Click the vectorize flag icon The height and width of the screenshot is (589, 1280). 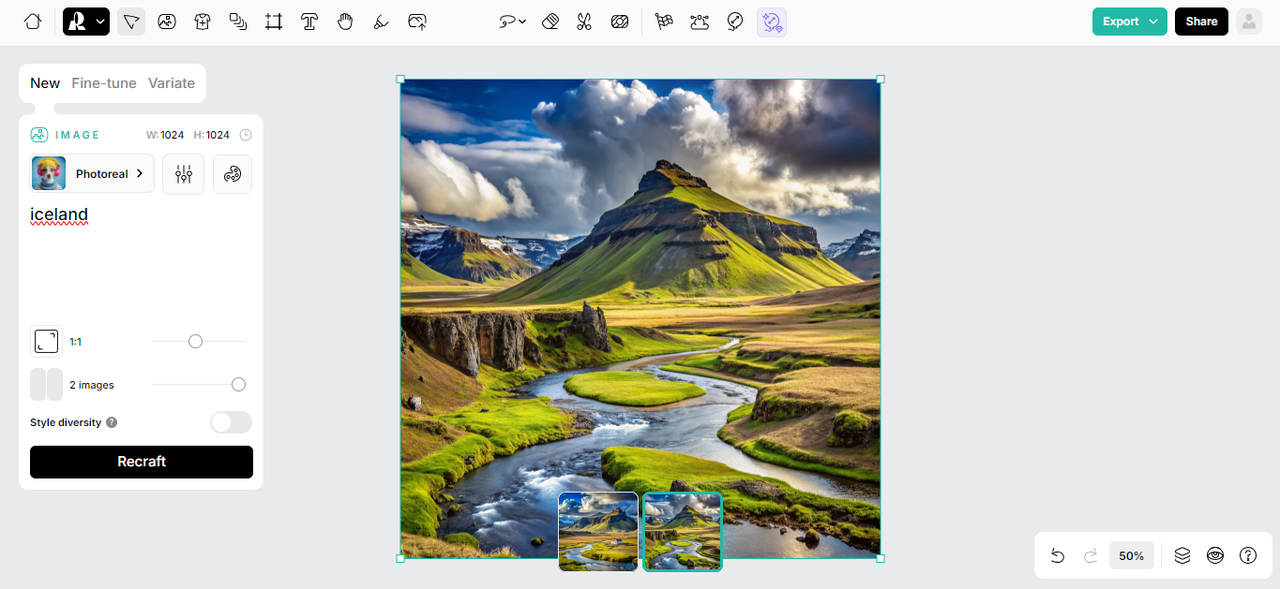(x=664, y=21)
